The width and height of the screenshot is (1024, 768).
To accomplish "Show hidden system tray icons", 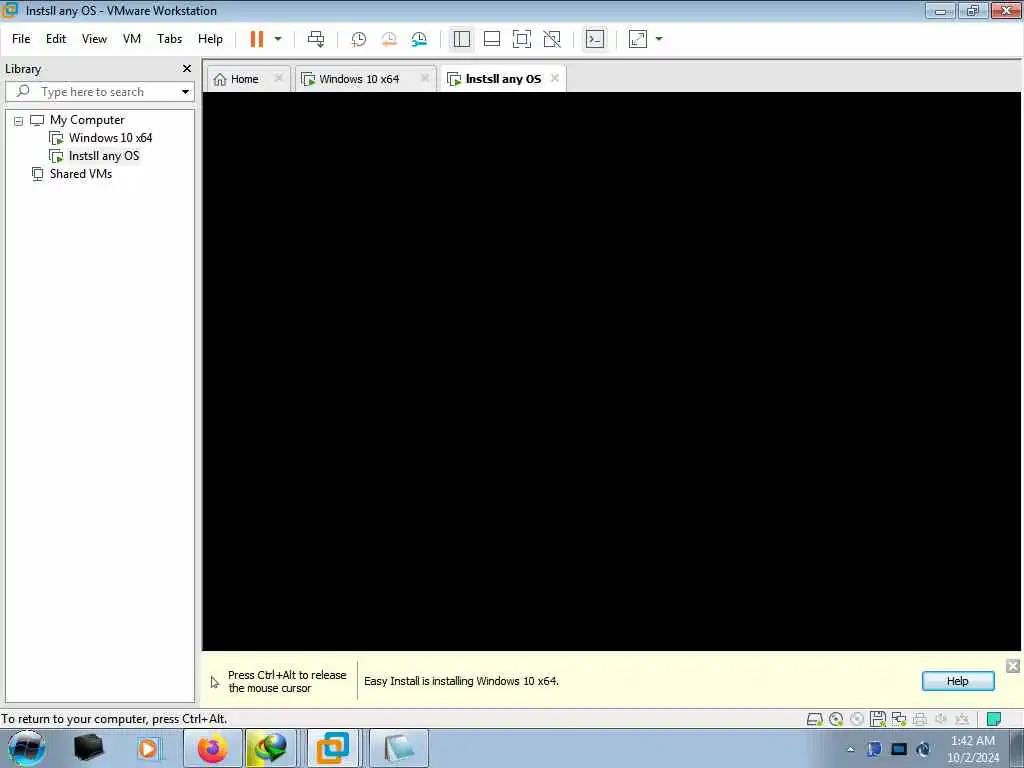I will pyautogui.click(x=850, y=749).
